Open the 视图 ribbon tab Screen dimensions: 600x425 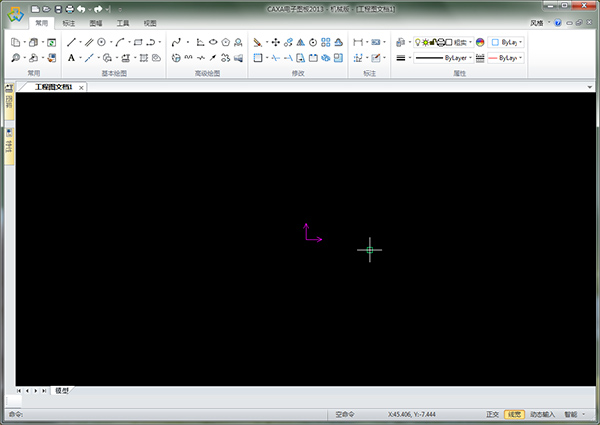tap(149, 21)
